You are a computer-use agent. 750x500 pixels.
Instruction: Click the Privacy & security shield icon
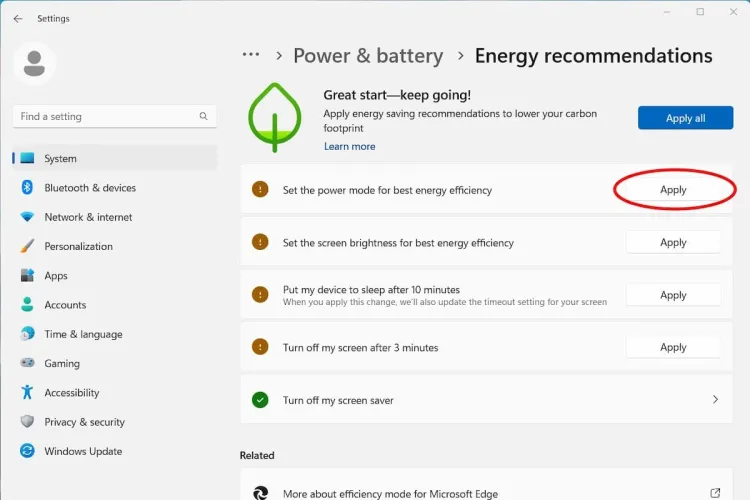pos(27,422)
